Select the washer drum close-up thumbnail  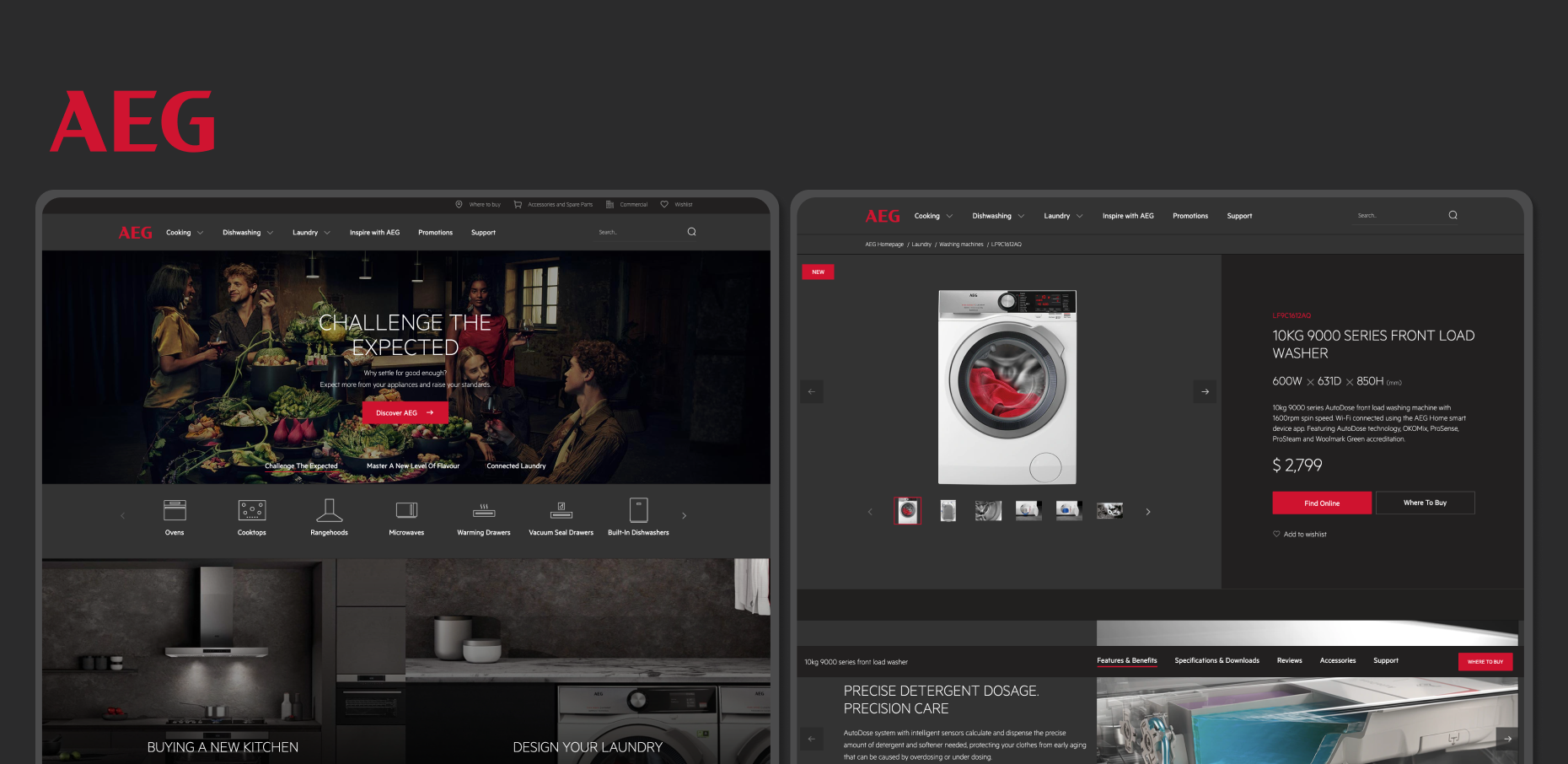click(x=988, y=510)
